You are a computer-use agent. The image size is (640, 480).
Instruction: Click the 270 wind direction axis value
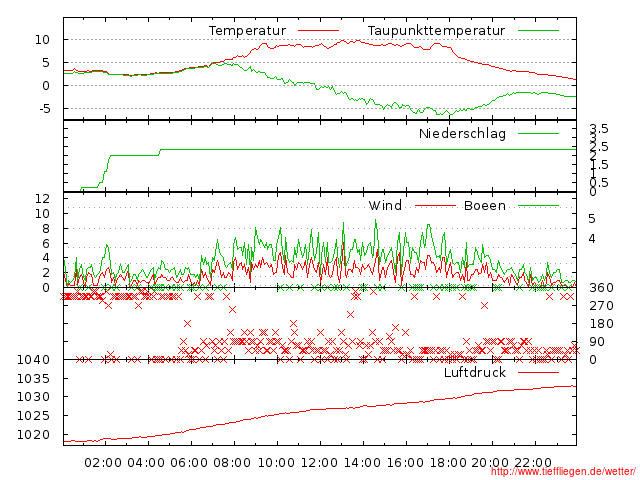pos(601,306)
